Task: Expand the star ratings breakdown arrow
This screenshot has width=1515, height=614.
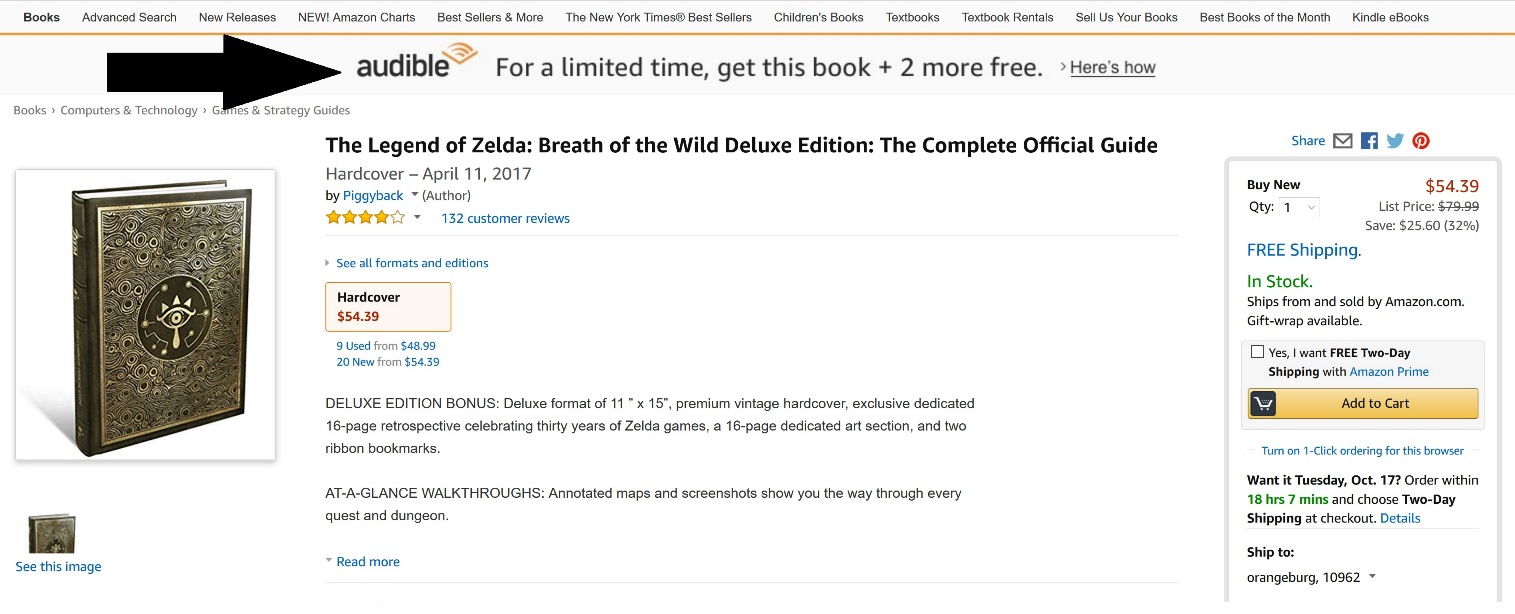Action: 417,218
